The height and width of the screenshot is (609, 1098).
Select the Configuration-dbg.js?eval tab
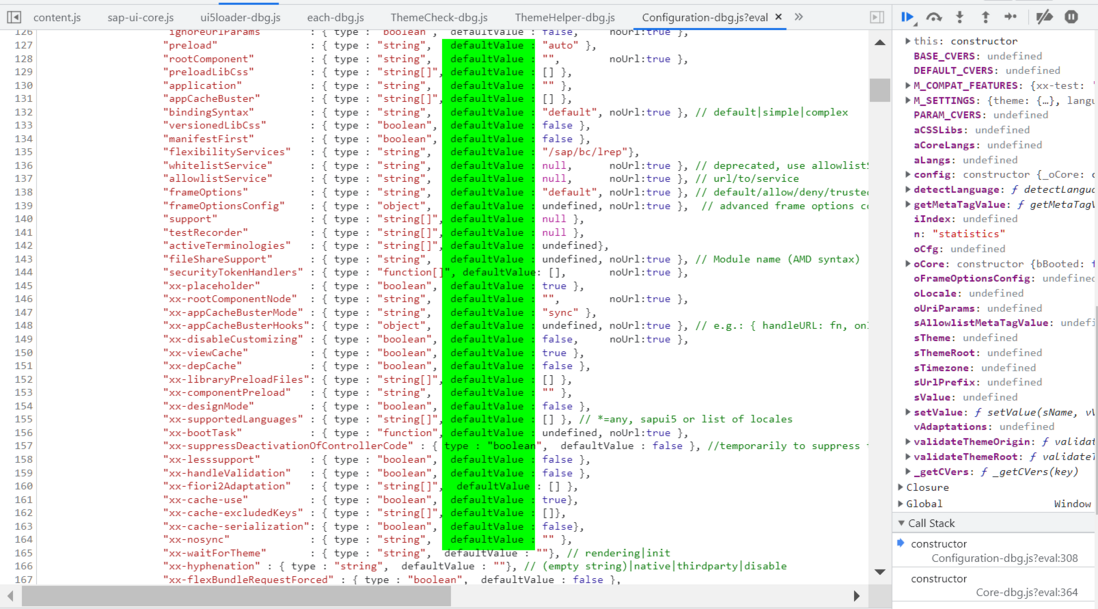pos(704,18)
